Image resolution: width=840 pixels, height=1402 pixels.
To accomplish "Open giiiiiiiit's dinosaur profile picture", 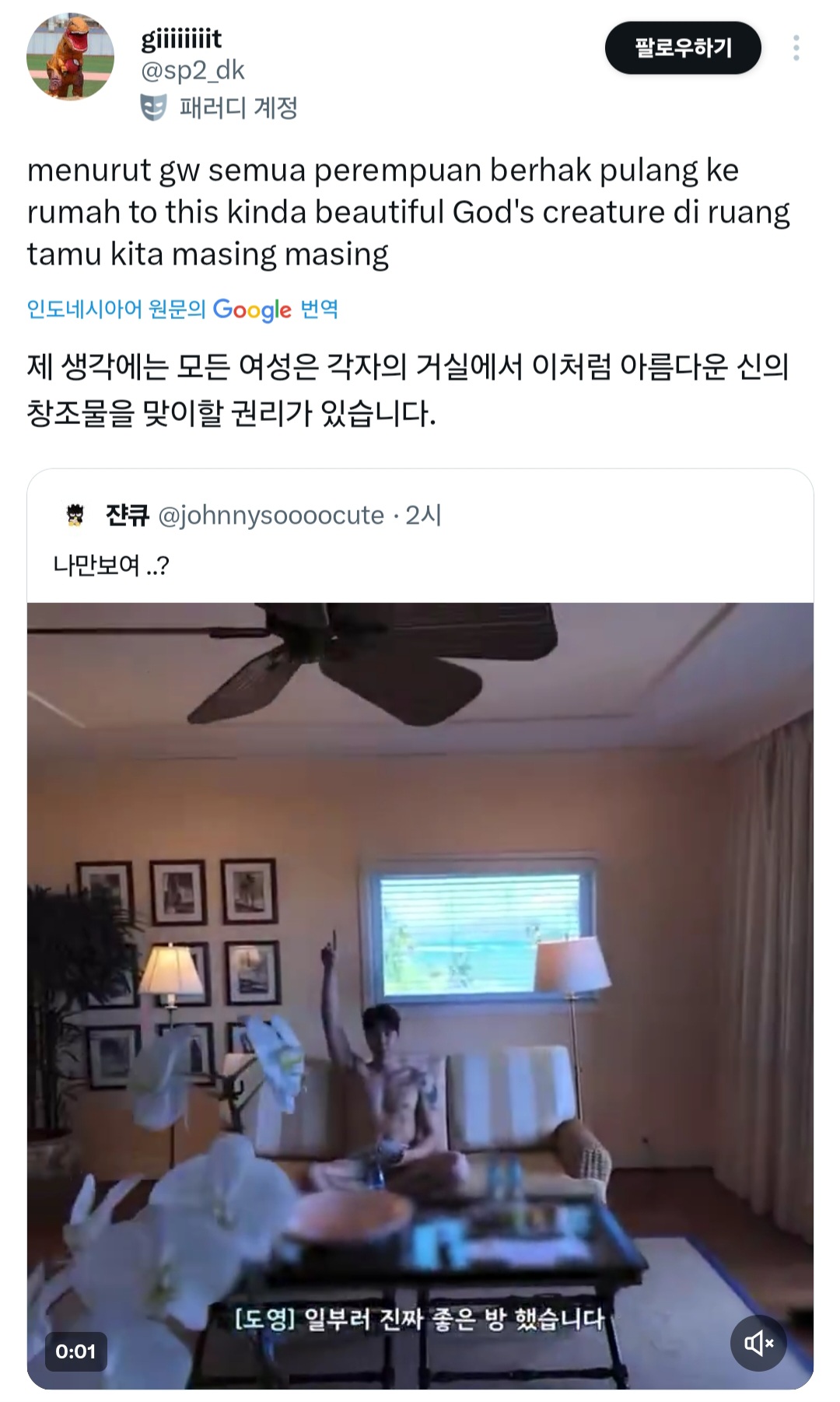I will [x=70, y=56].
